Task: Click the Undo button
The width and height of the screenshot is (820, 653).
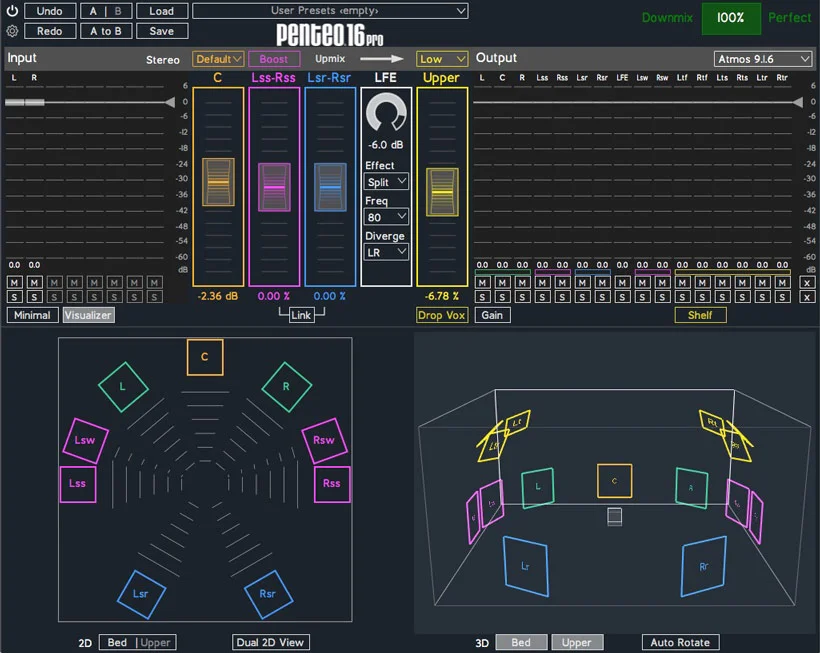Action: click(50, 11)
